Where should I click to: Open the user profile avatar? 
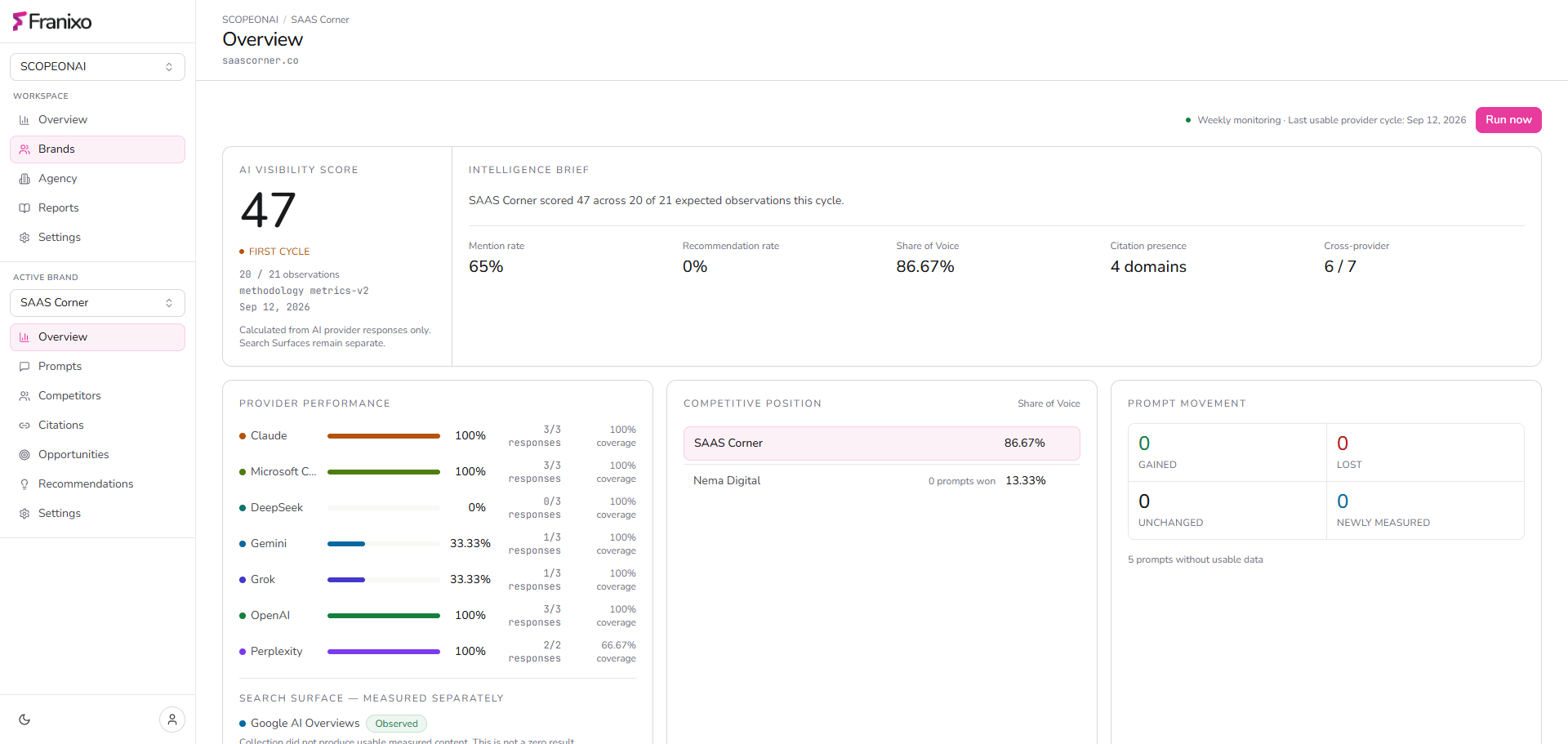point(172,719)
